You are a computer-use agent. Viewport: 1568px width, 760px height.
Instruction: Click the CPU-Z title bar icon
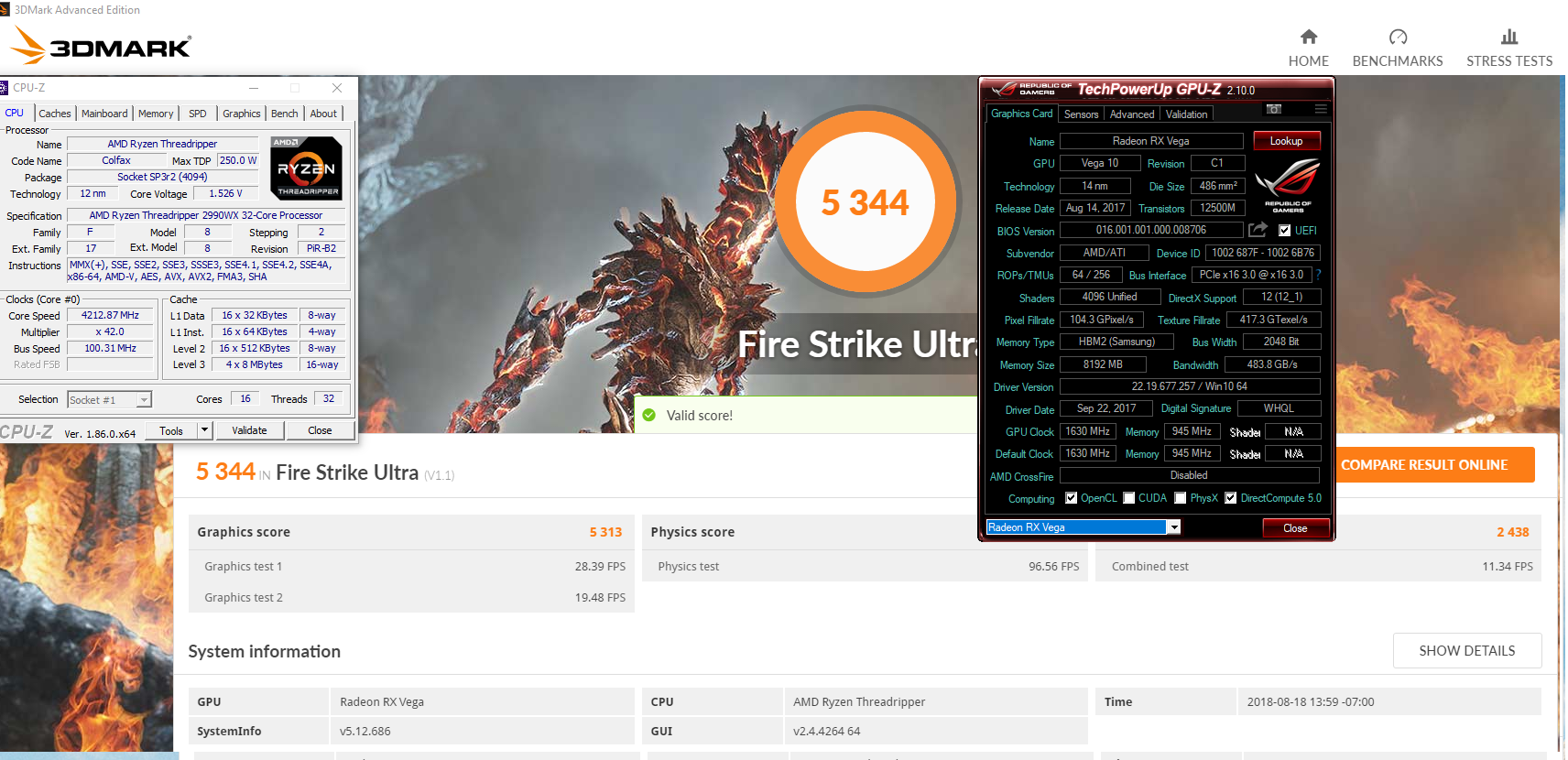5,88
